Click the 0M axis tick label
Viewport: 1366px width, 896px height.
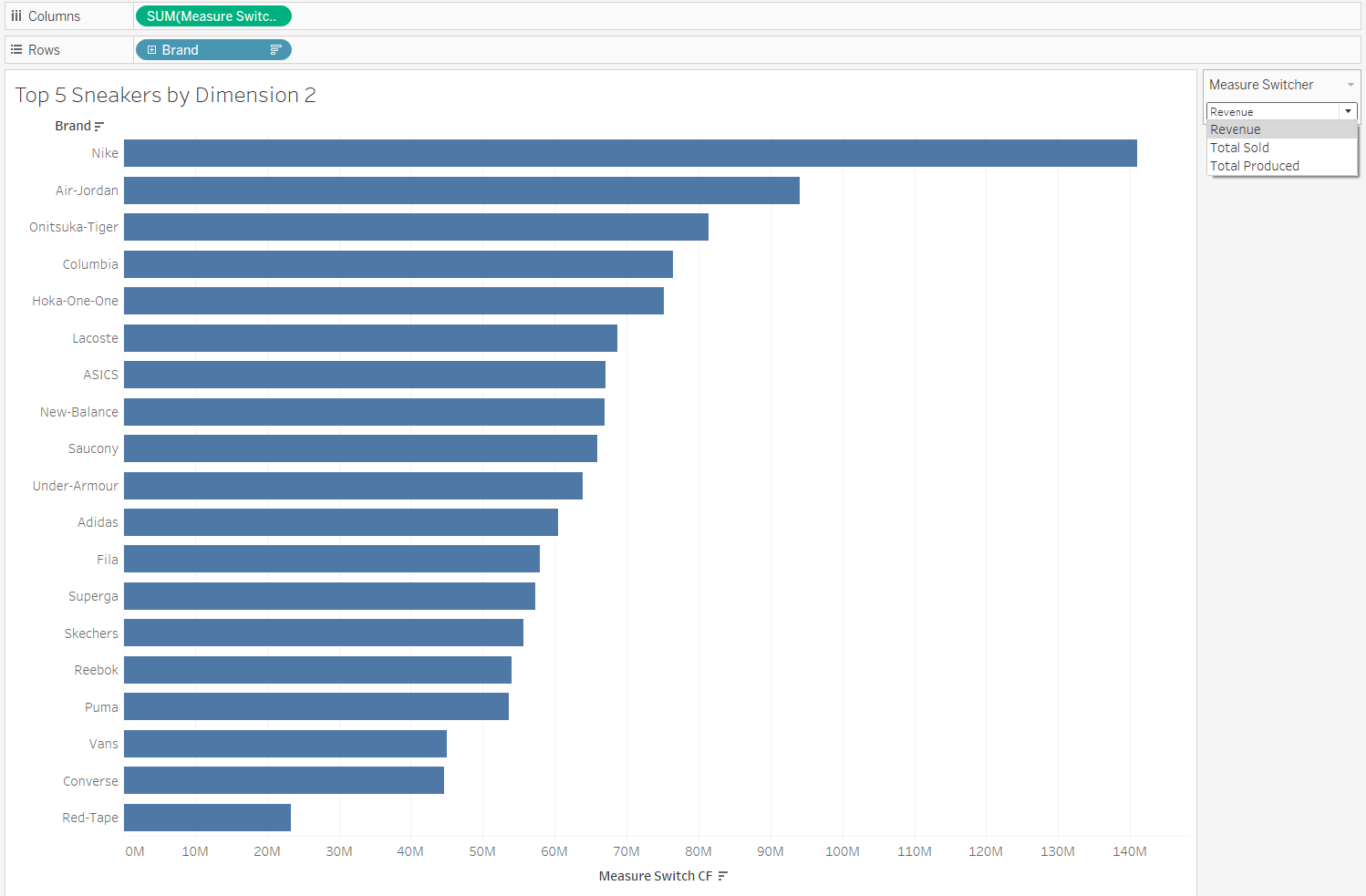pos(135,851)
